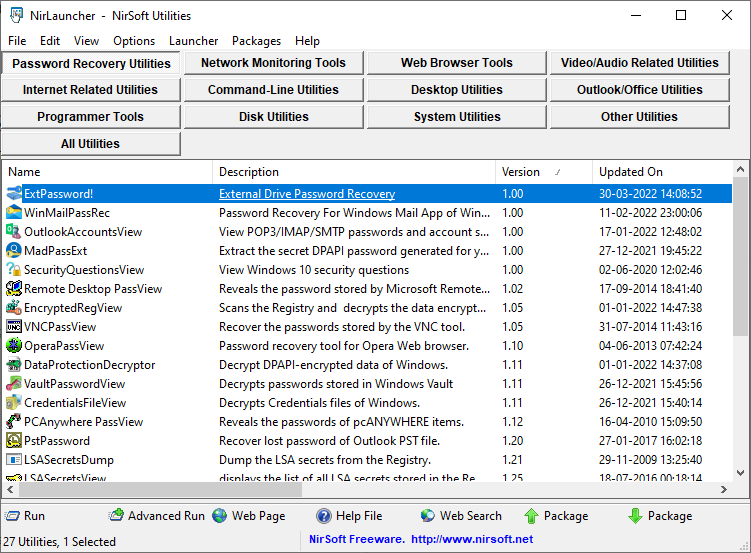The width and height of the screenshot is (751, 553).
Task: Click the Run toolbar icon
Action: click(x=12, y=516)
